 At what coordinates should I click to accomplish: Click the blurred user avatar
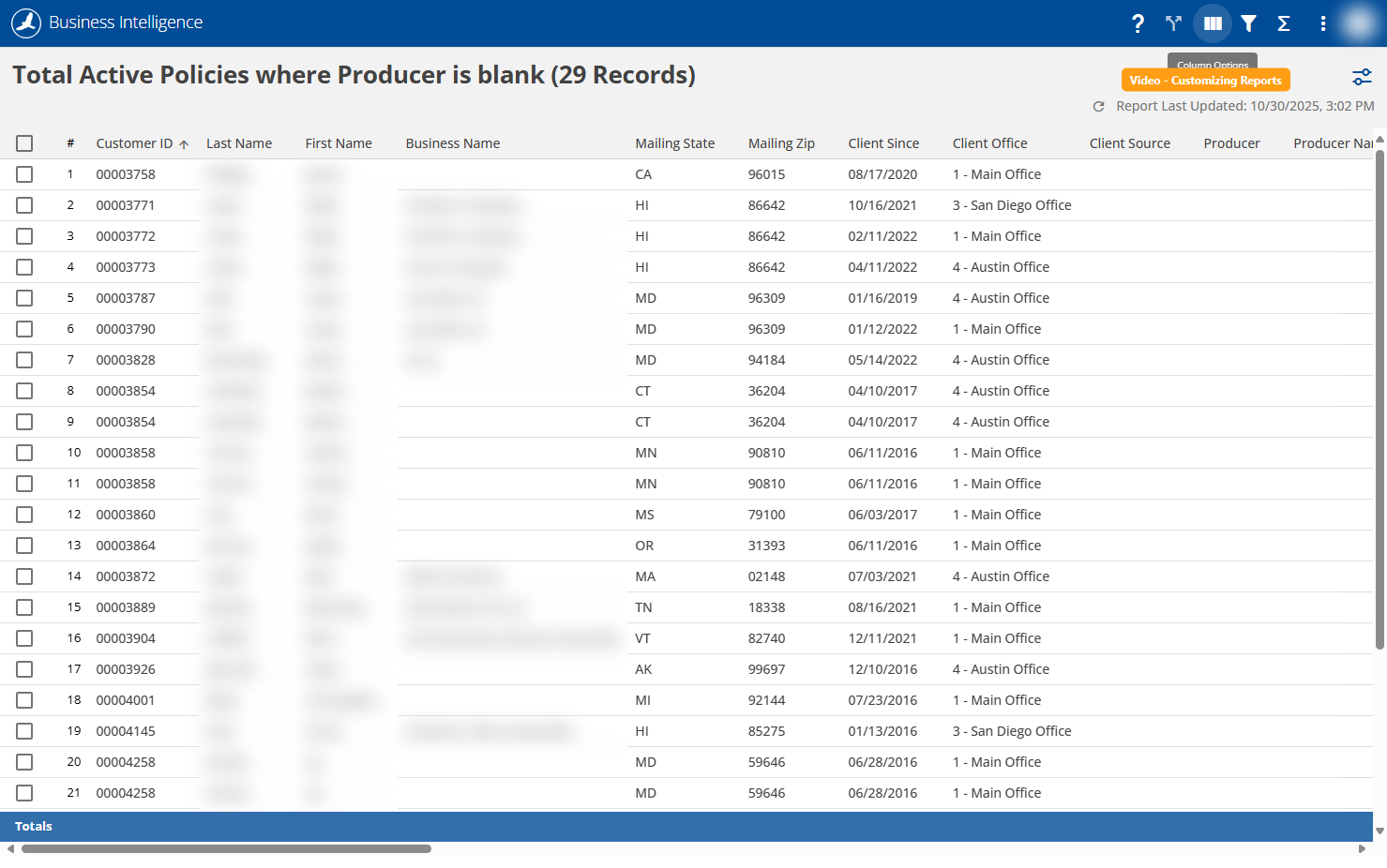tap(1358, 23)
